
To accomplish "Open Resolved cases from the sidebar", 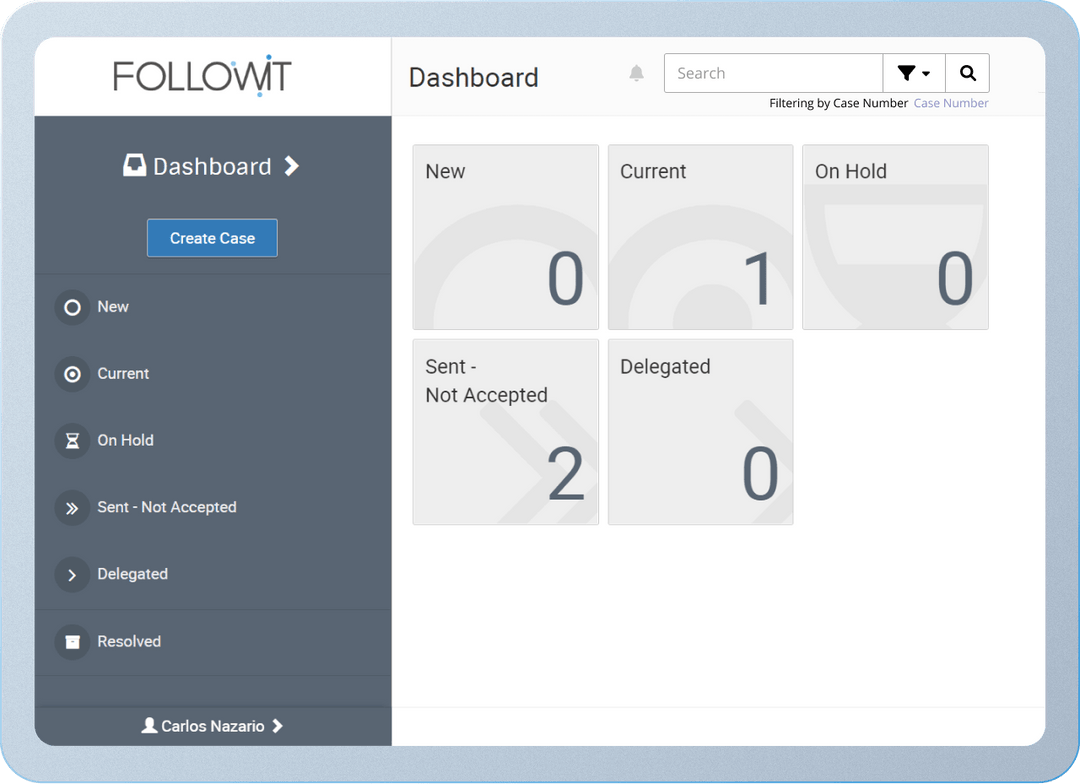I will [129, 641].
